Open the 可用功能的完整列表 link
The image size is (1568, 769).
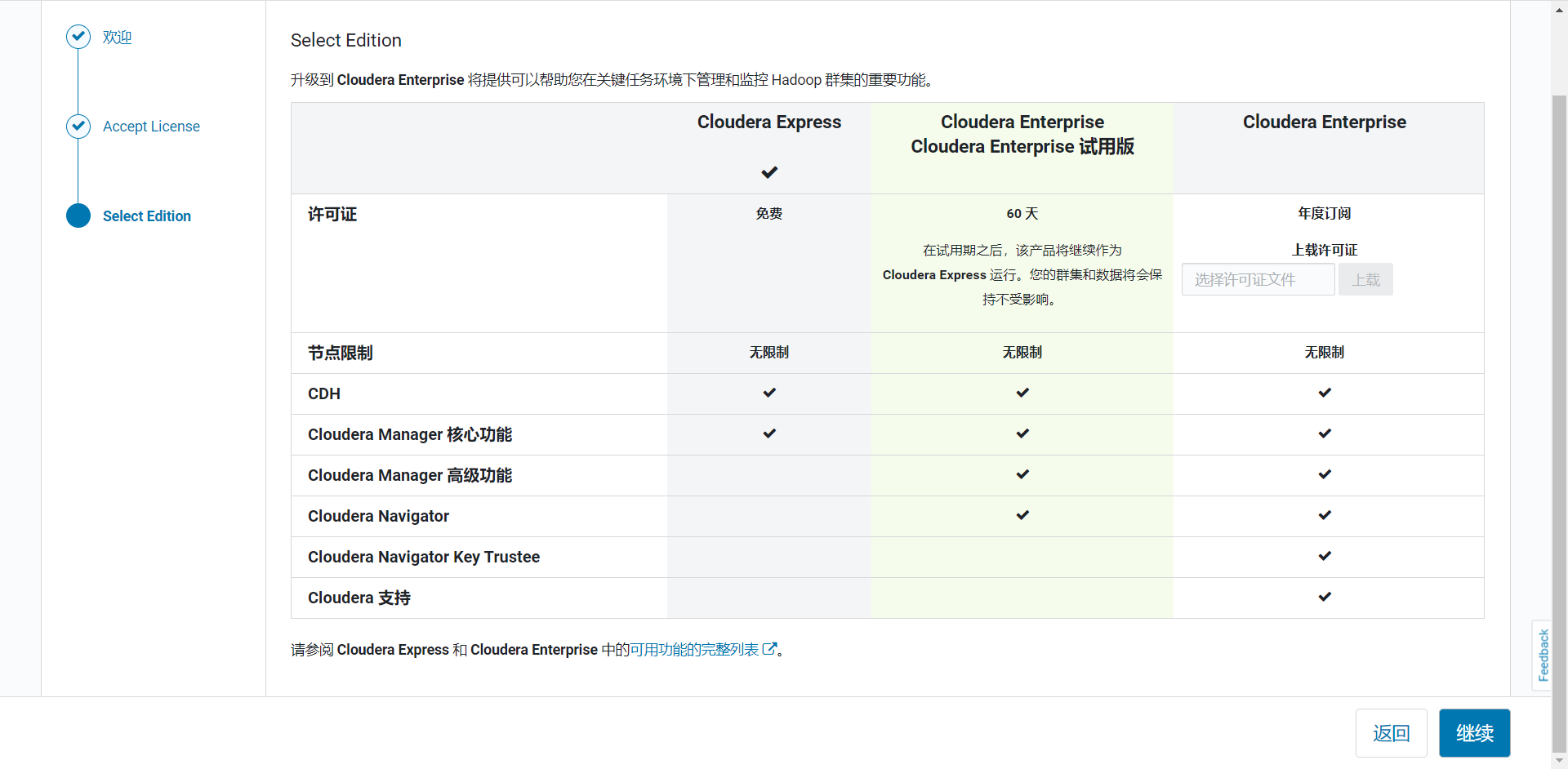pos(694,650)
